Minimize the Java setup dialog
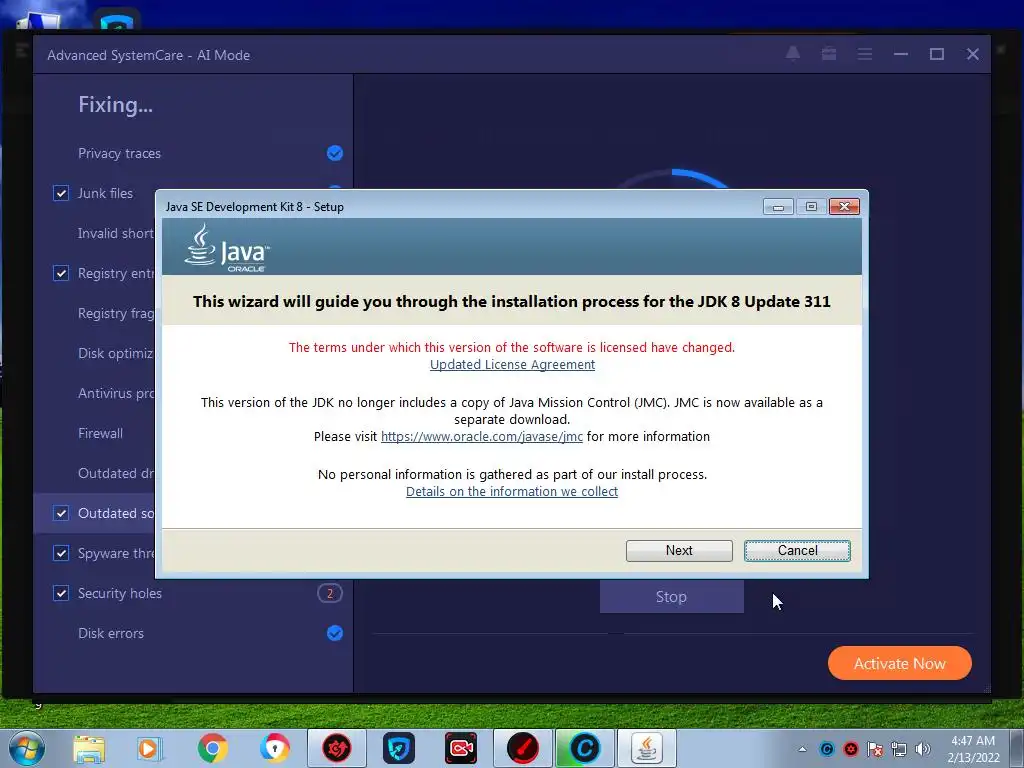Screen dimensions: 1024x768 pyautogui.click(x=778, y=207)
